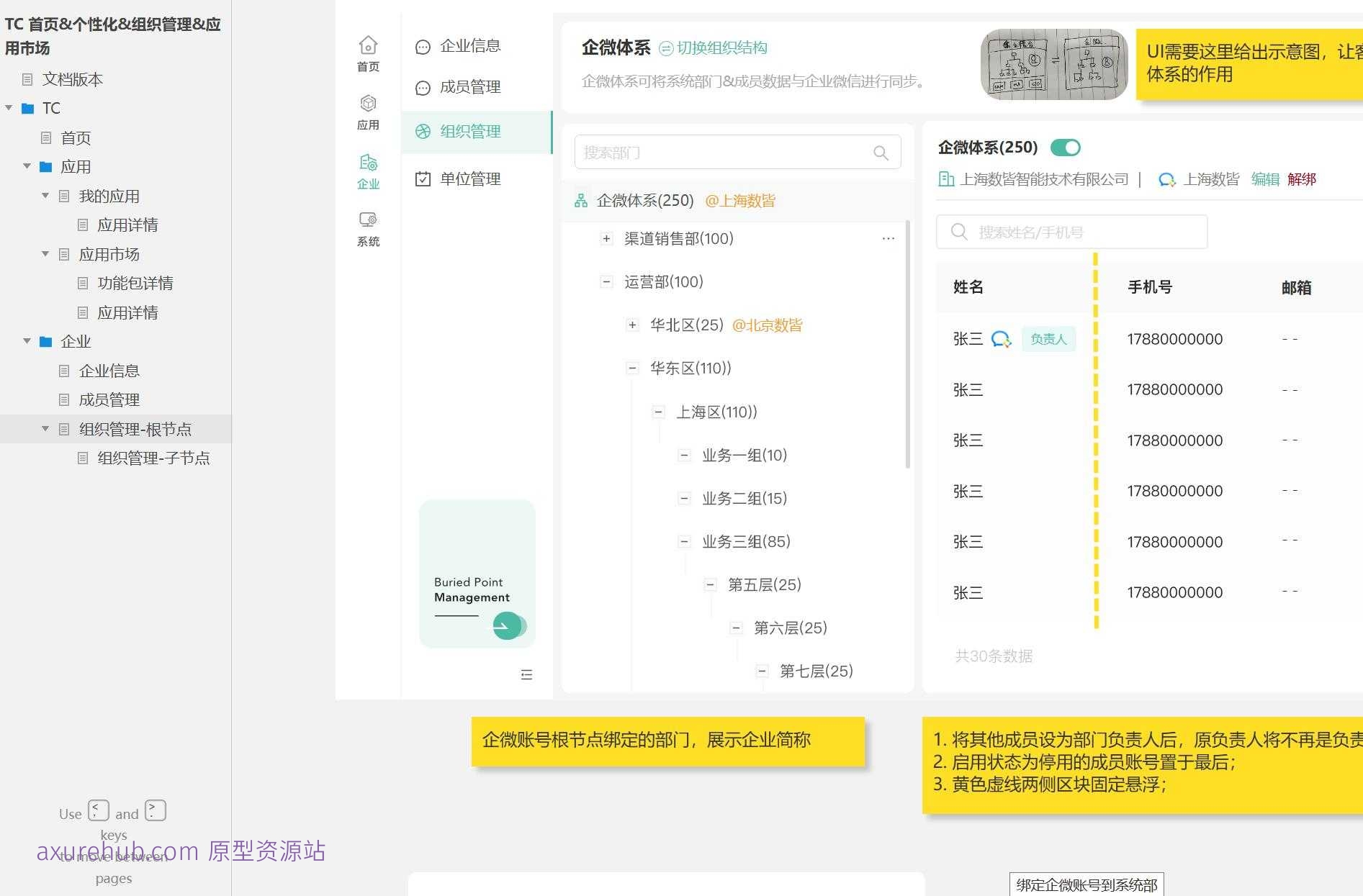
Task: Click the 切换组织结构 link
Action: pyautogui.click(x=721, y=48)
